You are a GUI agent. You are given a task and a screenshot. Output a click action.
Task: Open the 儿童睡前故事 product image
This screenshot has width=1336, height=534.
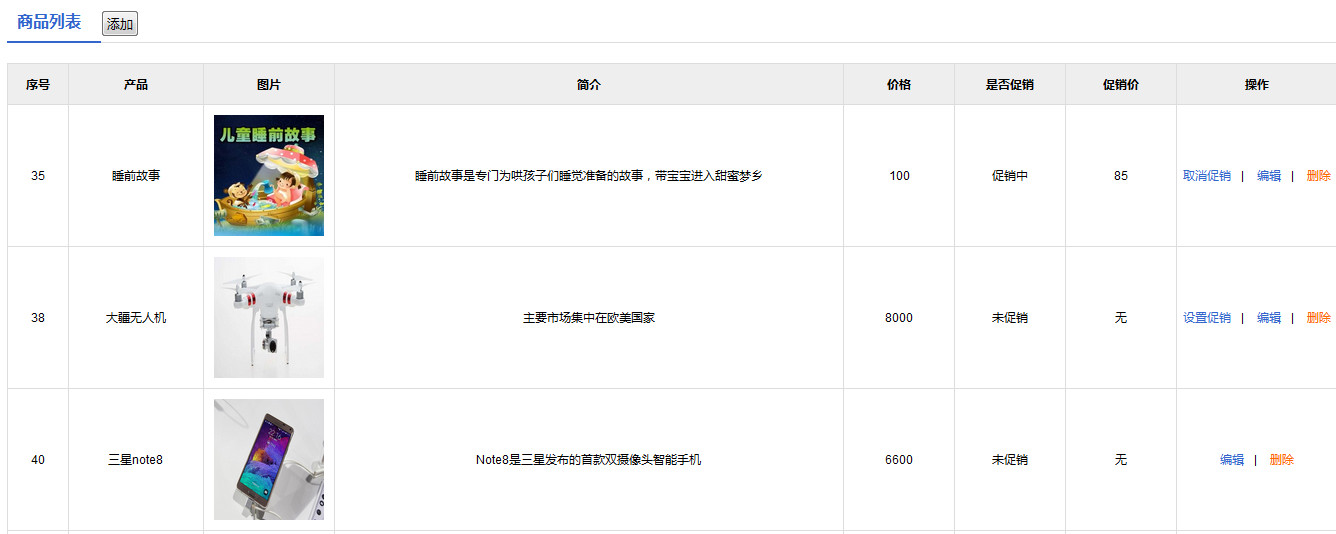tap(269, 176)
